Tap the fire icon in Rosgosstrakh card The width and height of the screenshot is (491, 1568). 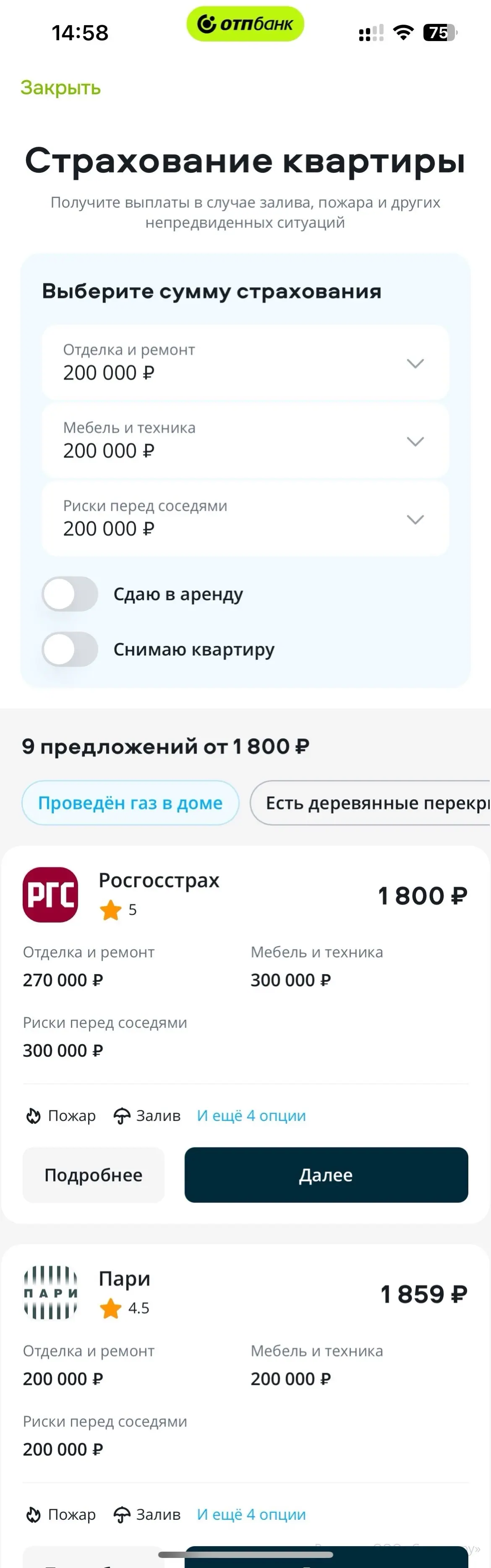(33, 1116)
